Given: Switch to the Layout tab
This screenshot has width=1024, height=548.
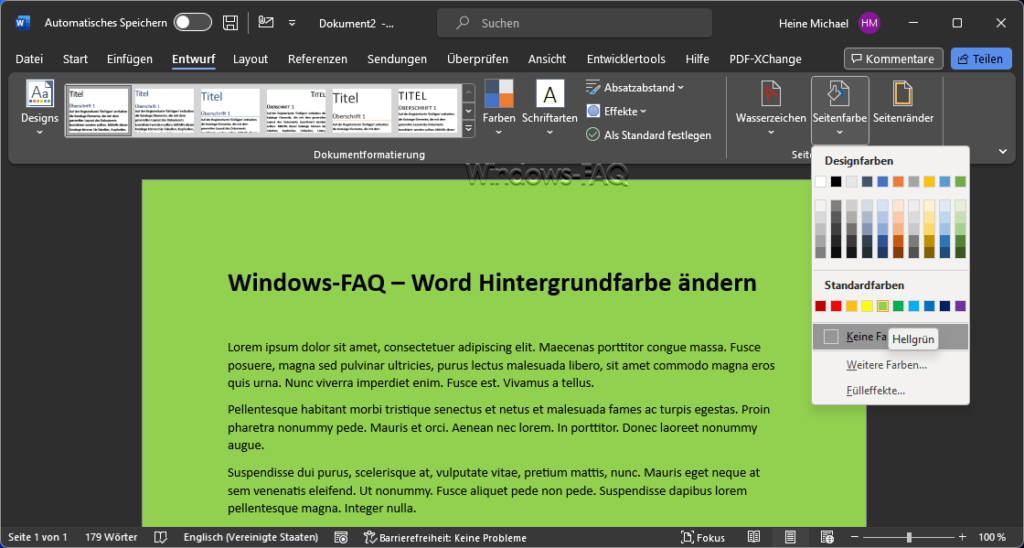Looking at the screenshot, I should (x=250, y=59).
